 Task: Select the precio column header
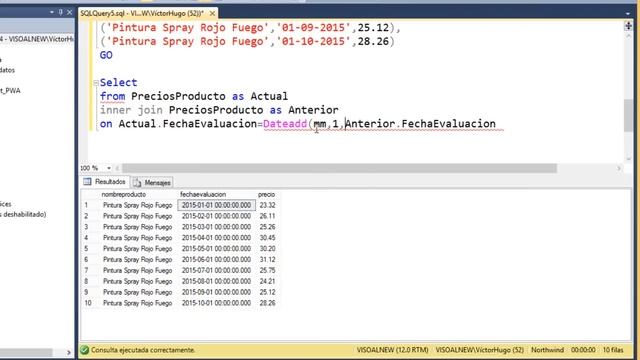267,194
